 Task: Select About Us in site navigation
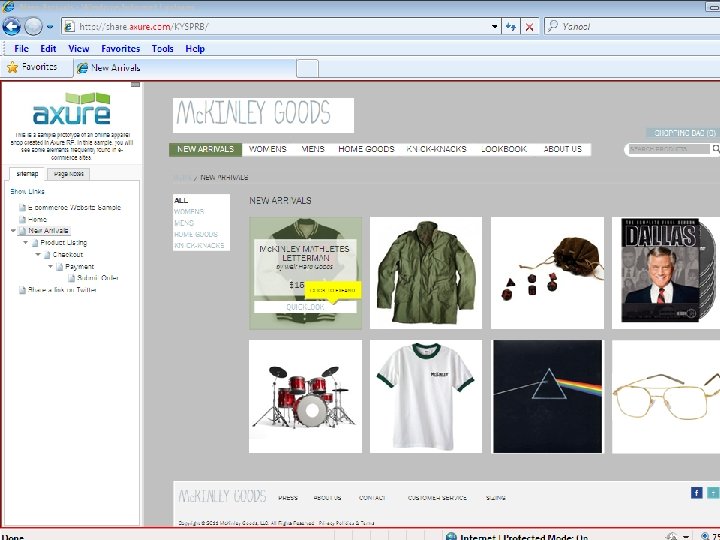tap(562, 149)
